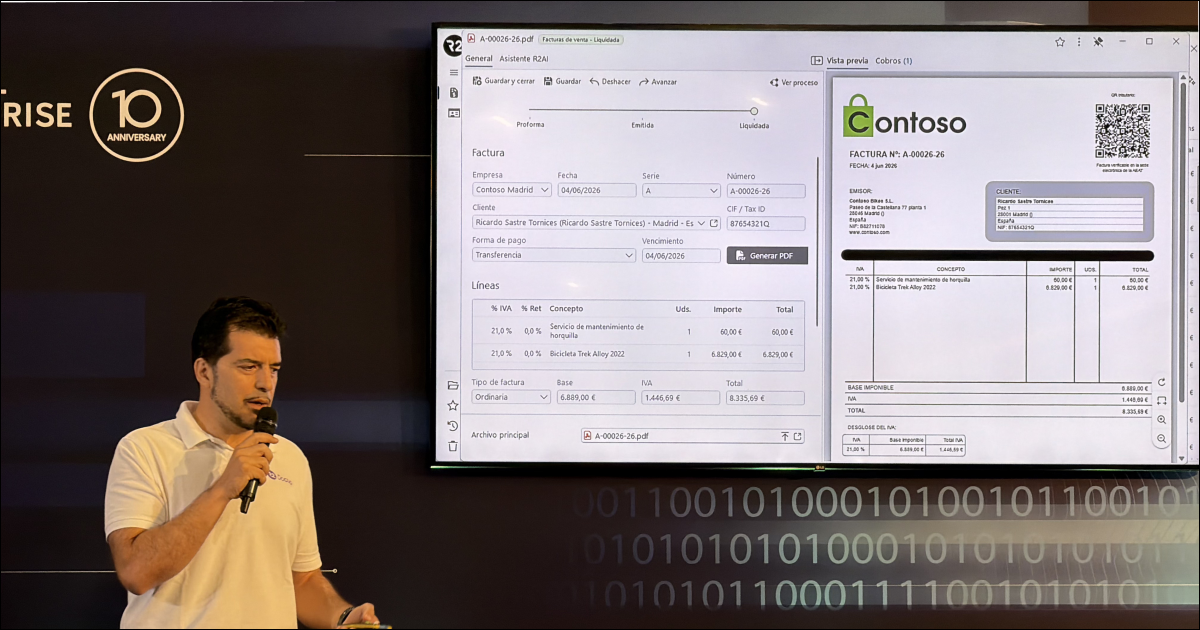Select line Bicicleta Trek Alloy 2022

click(638, 354)
